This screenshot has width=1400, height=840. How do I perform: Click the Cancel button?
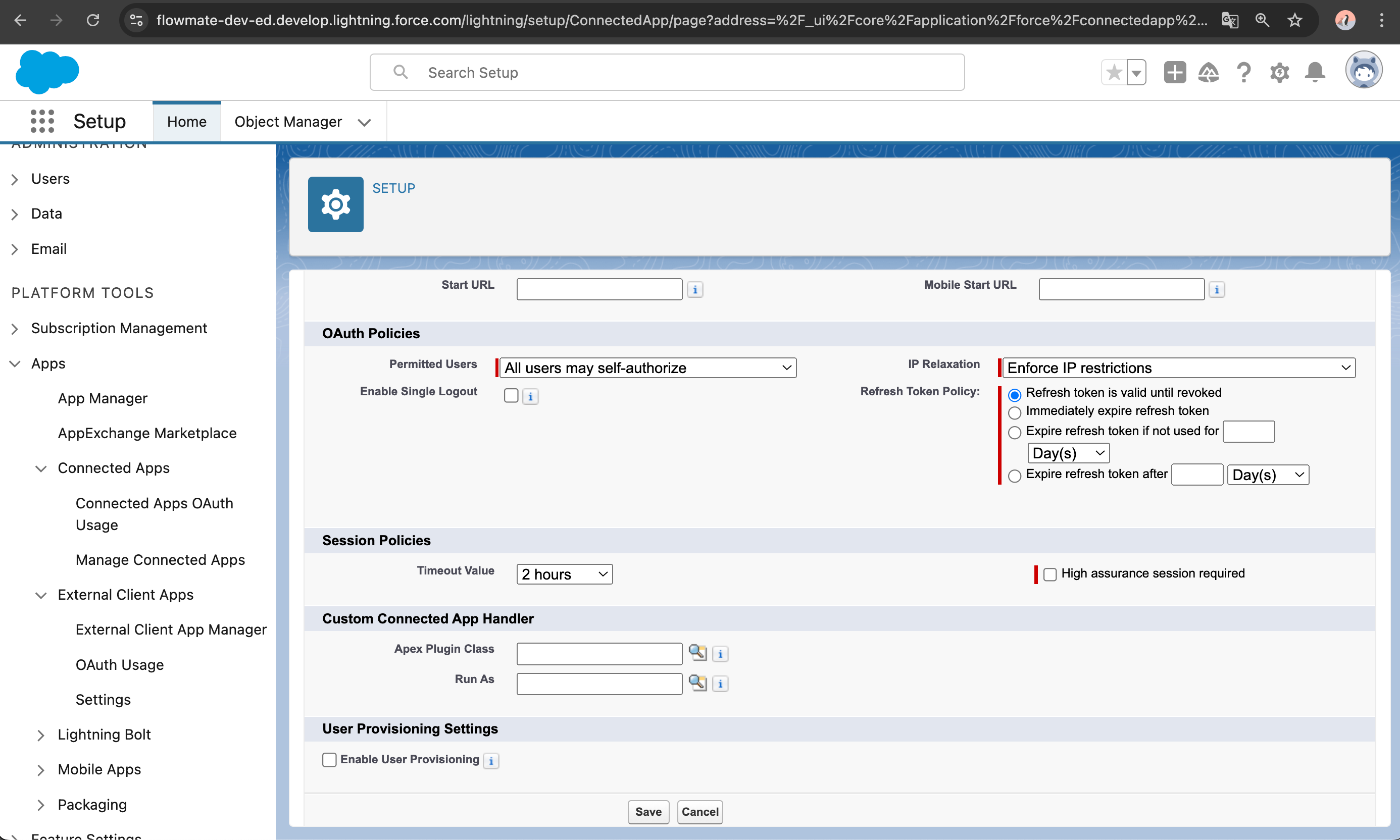pyautogui.click(x=699, y=812)
